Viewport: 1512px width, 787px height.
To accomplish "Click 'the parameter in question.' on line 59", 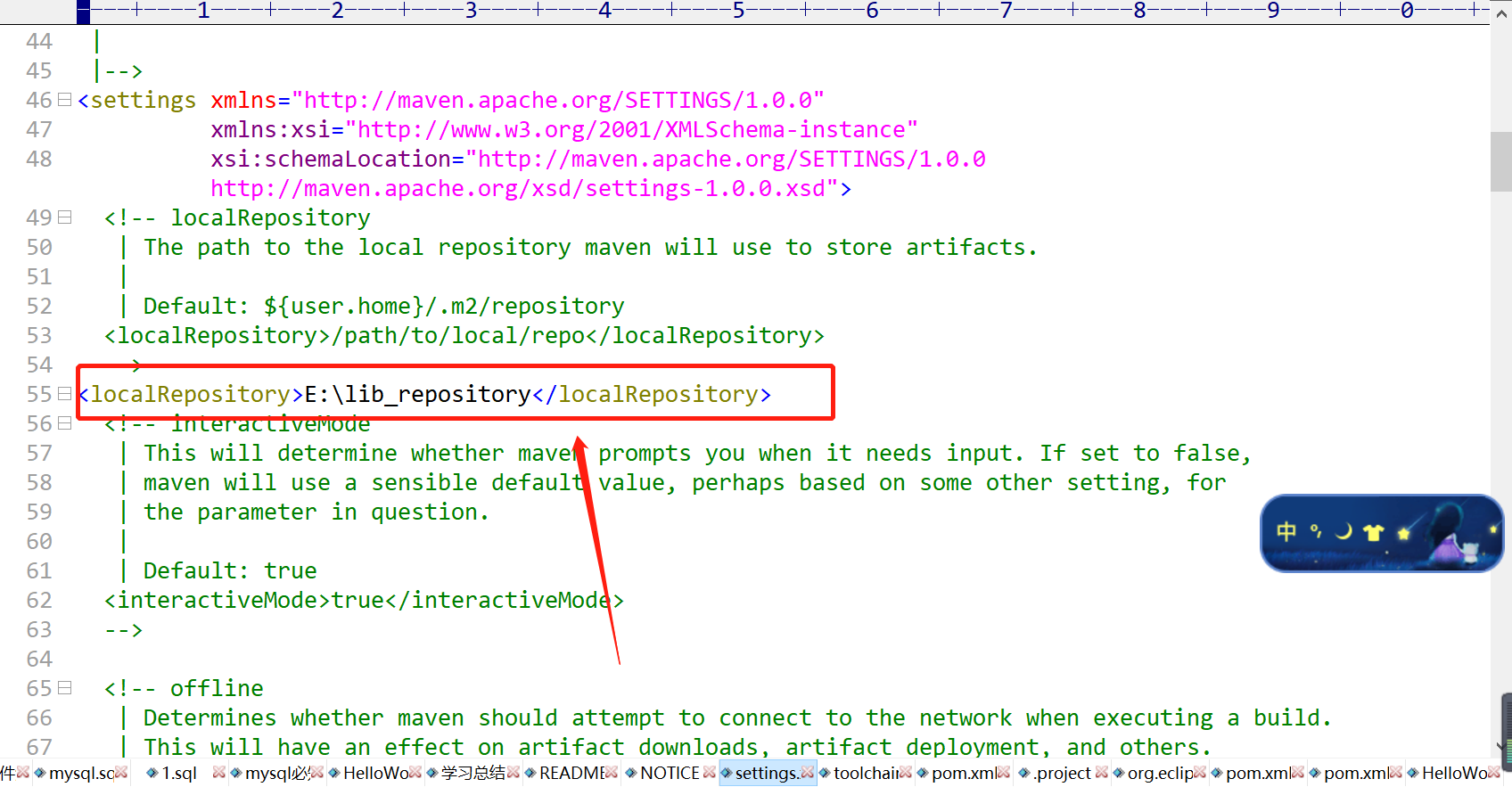I will (x=316, y=512).
